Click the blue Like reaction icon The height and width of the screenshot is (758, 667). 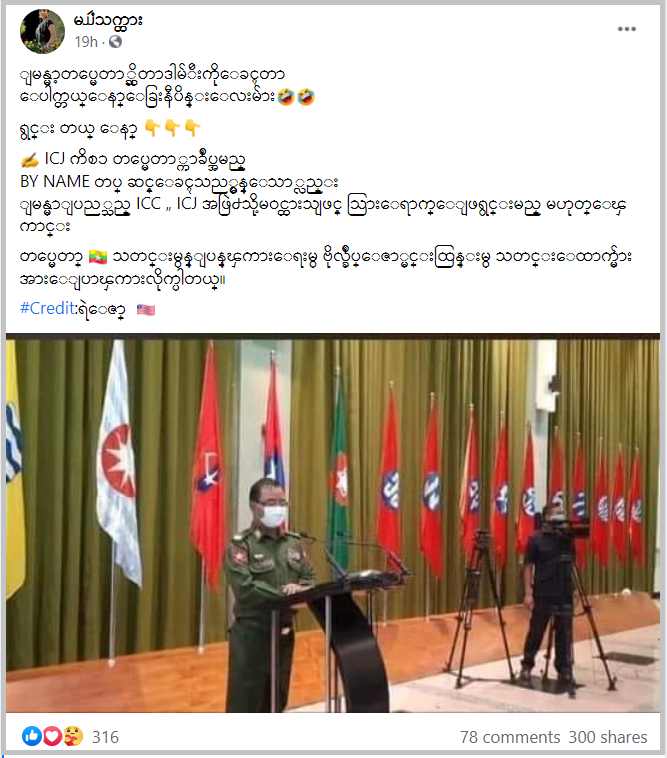32,737
